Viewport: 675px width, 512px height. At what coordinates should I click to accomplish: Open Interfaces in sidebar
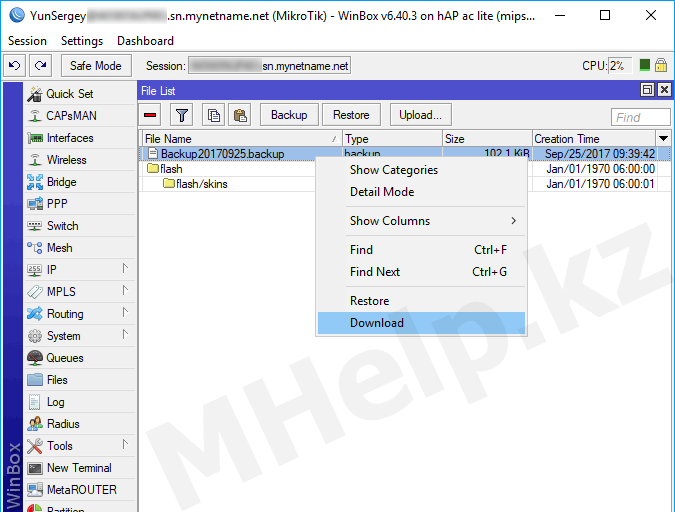click(80, 138)
